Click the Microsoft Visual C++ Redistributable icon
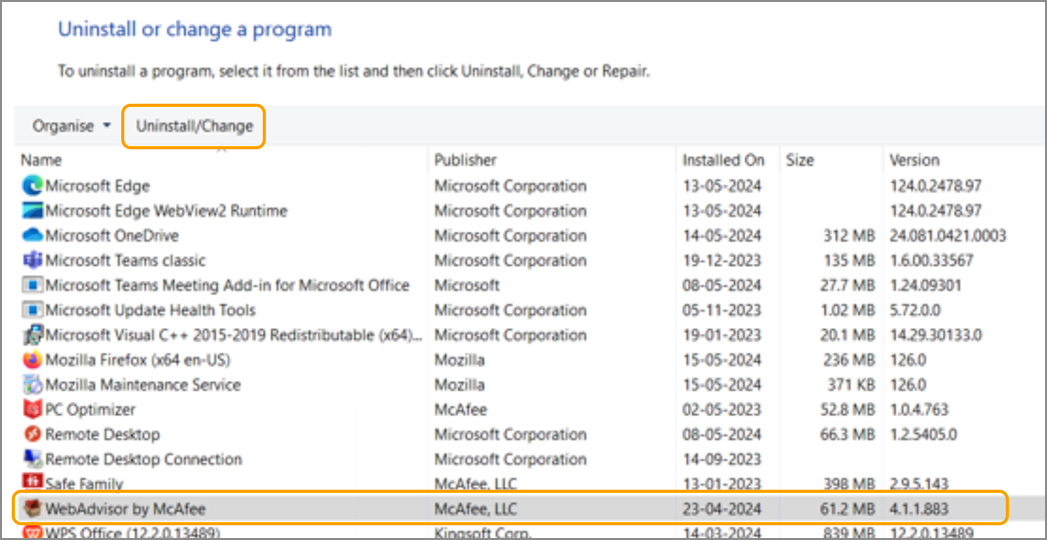1047x540 pixels. [32, 335]
